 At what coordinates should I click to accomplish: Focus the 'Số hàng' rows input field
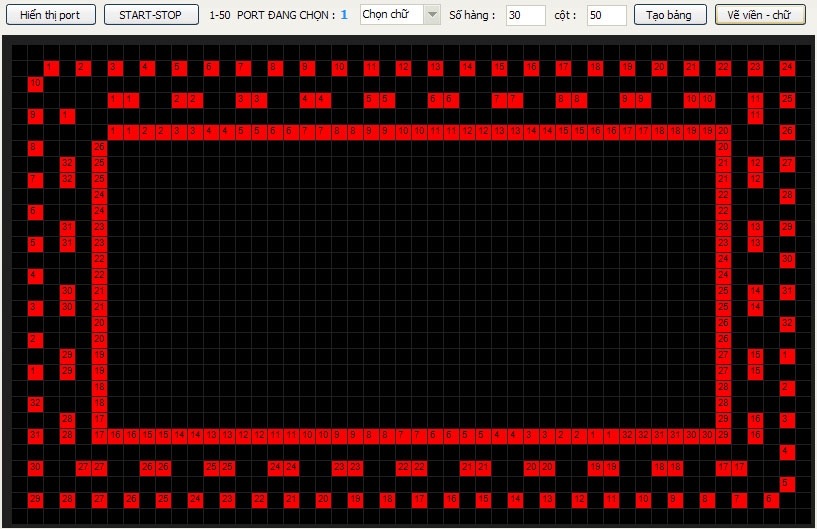tap(525, 15)
